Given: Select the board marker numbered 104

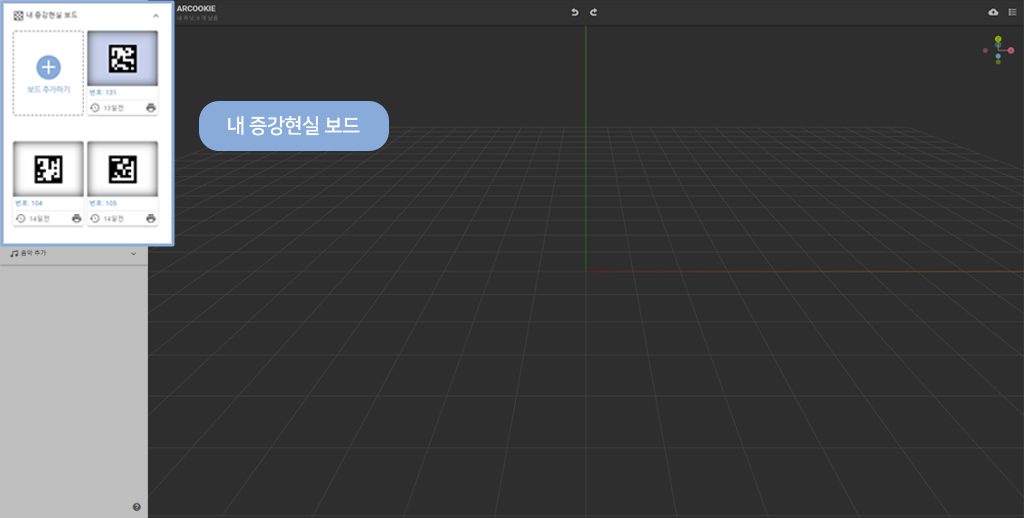Looking at the screenshot, I should pos(48,169).
